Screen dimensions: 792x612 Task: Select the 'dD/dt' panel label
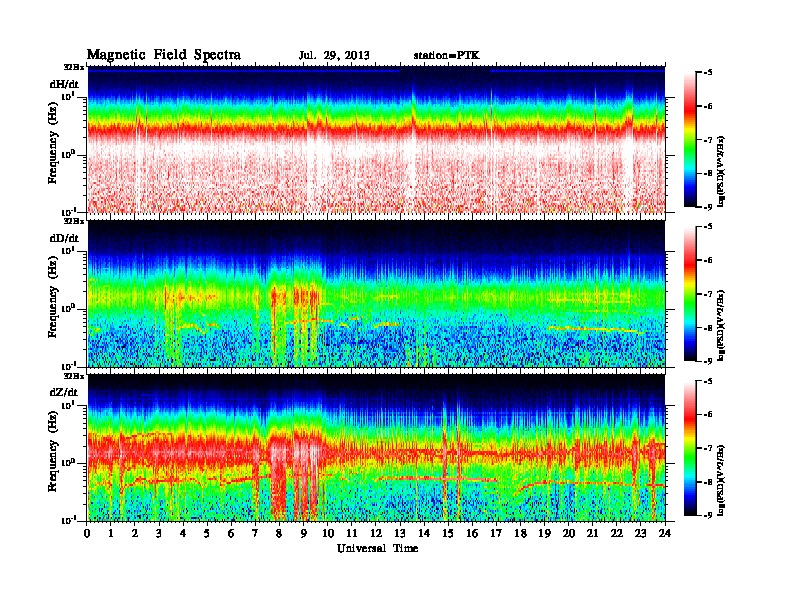coord(65,238)
